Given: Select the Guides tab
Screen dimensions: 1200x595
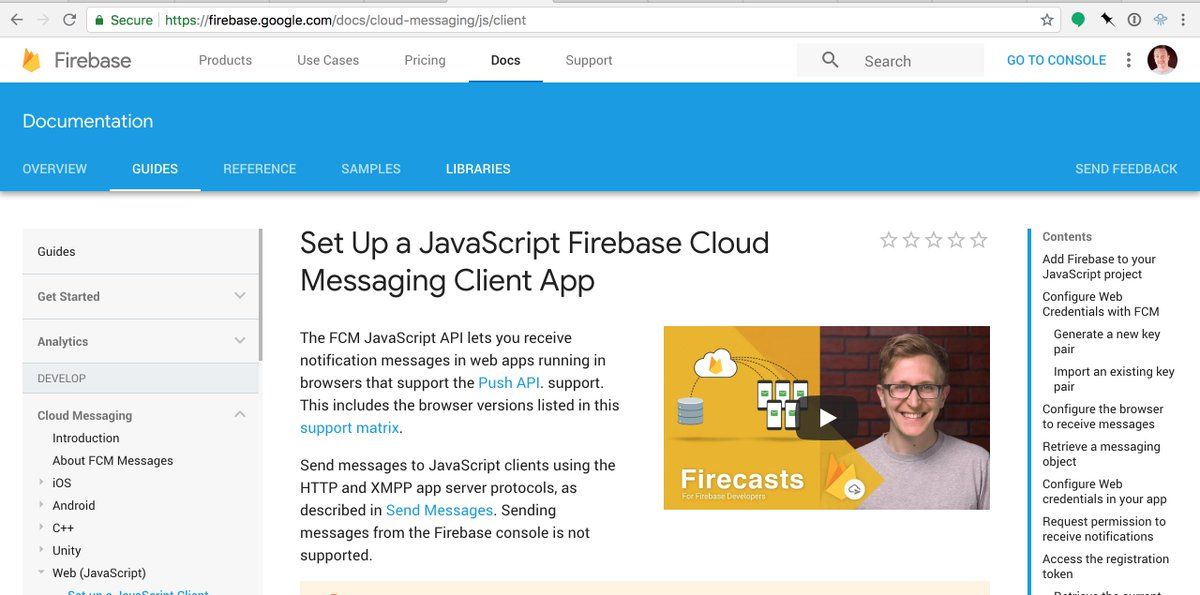Looking at the screenshot, I should click(155, 169).
